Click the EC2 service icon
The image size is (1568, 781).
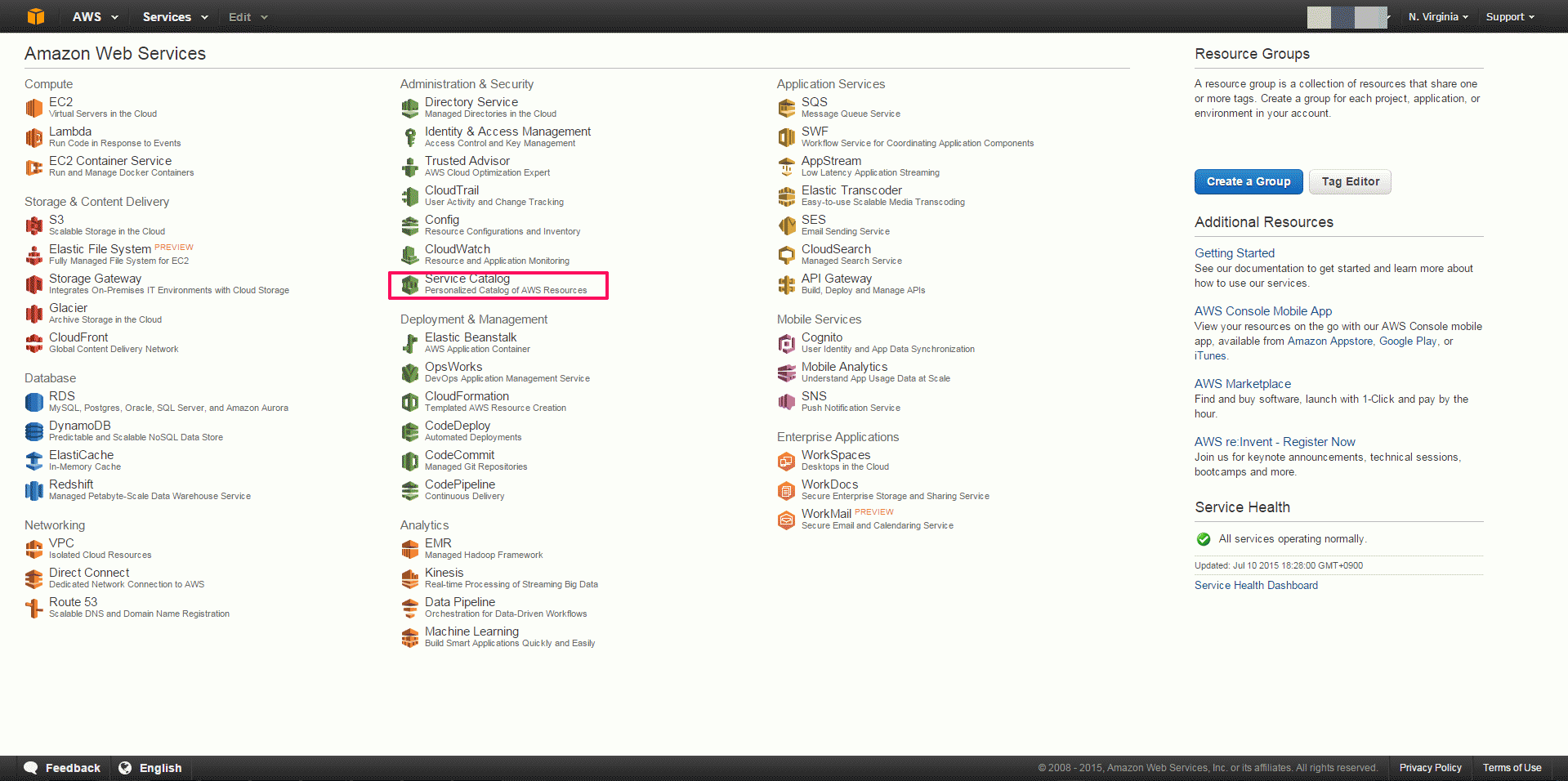(x=34, y=108)
